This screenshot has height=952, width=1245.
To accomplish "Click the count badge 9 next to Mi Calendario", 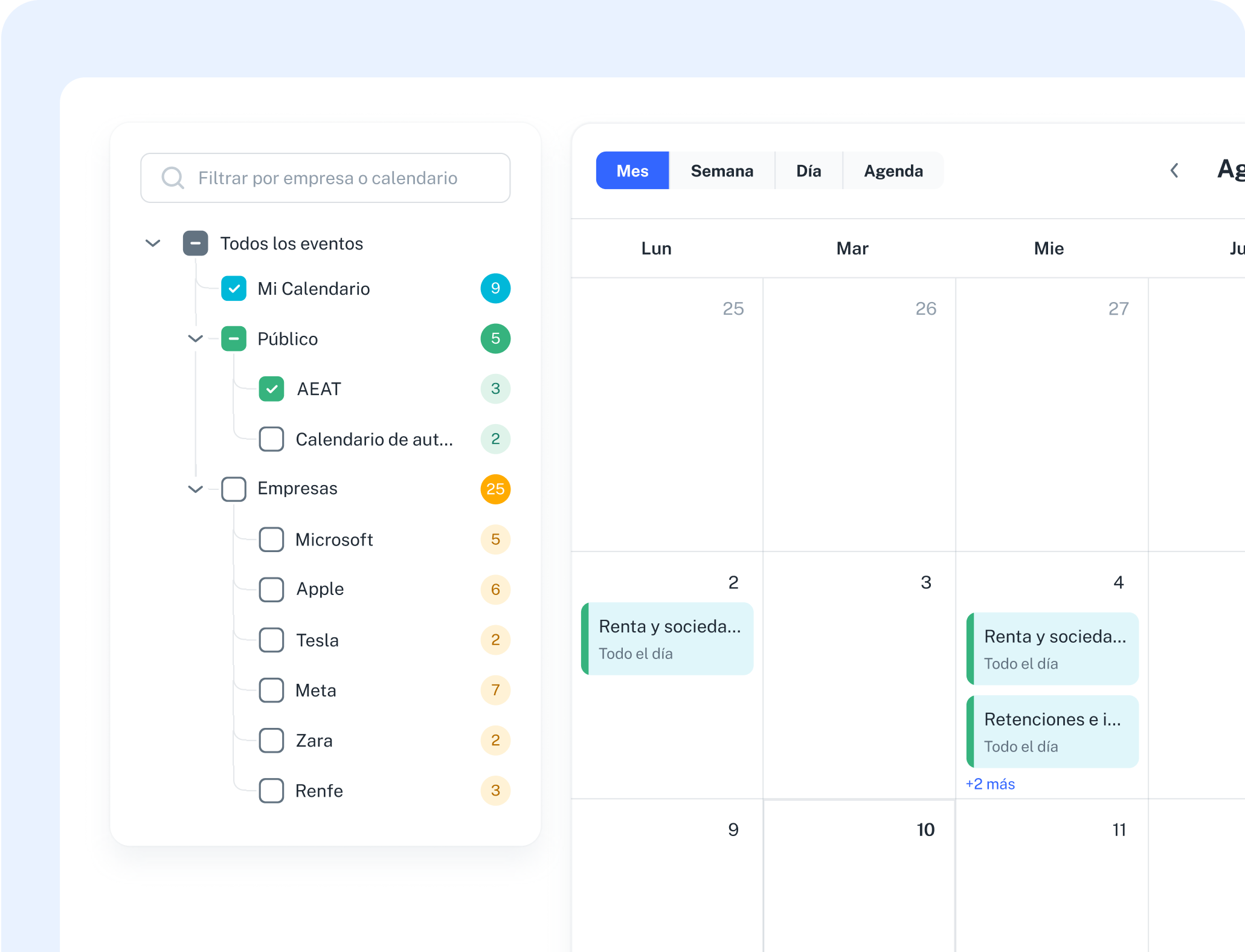I will (x=495, y=289).
